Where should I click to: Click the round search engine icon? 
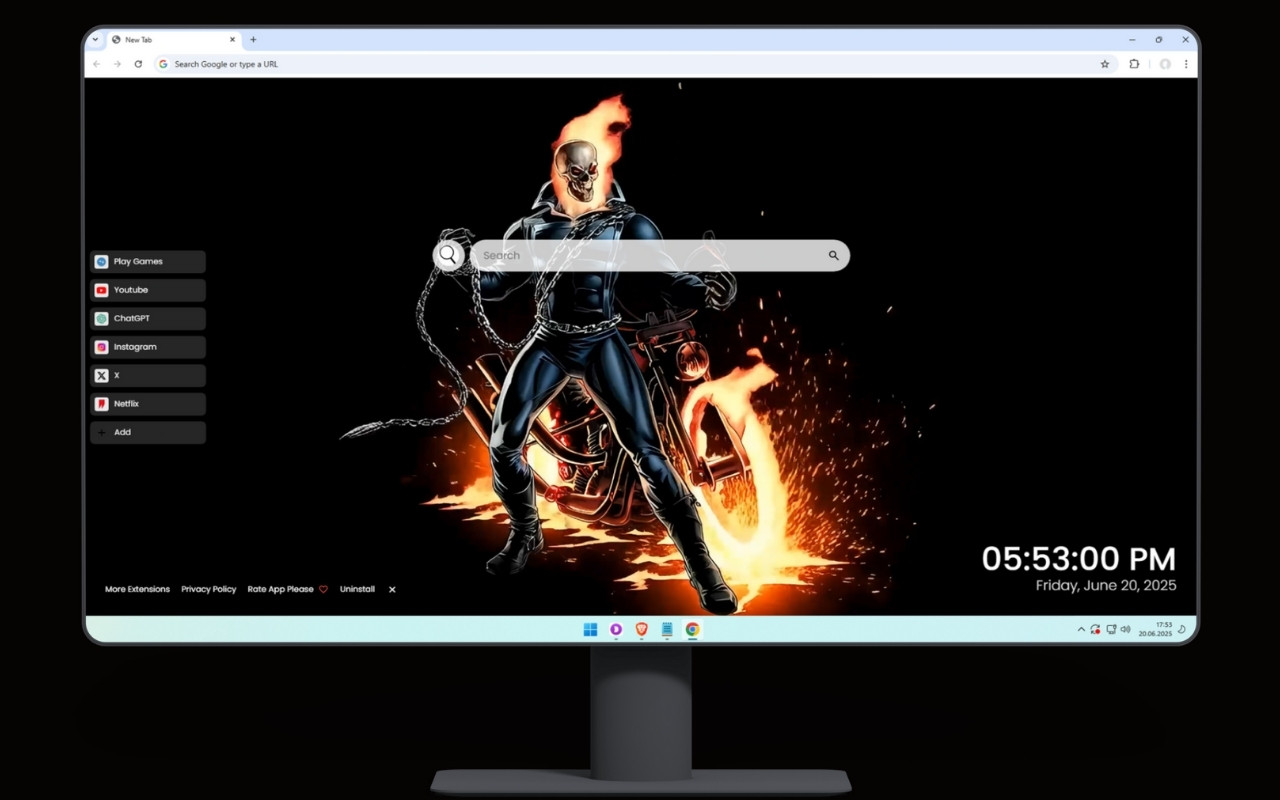click(448, 255)
